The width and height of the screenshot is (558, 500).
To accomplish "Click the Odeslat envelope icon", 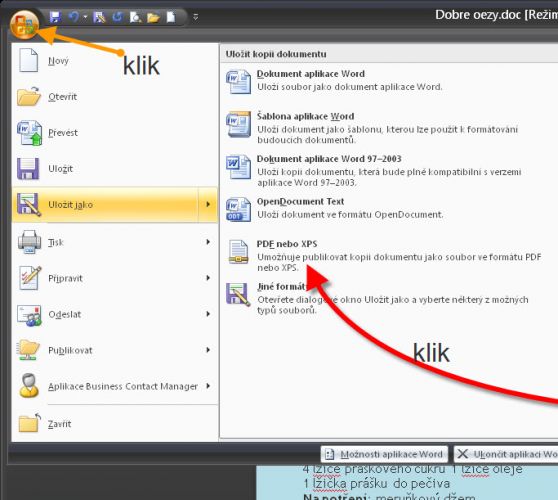I will tap(30, 315).
